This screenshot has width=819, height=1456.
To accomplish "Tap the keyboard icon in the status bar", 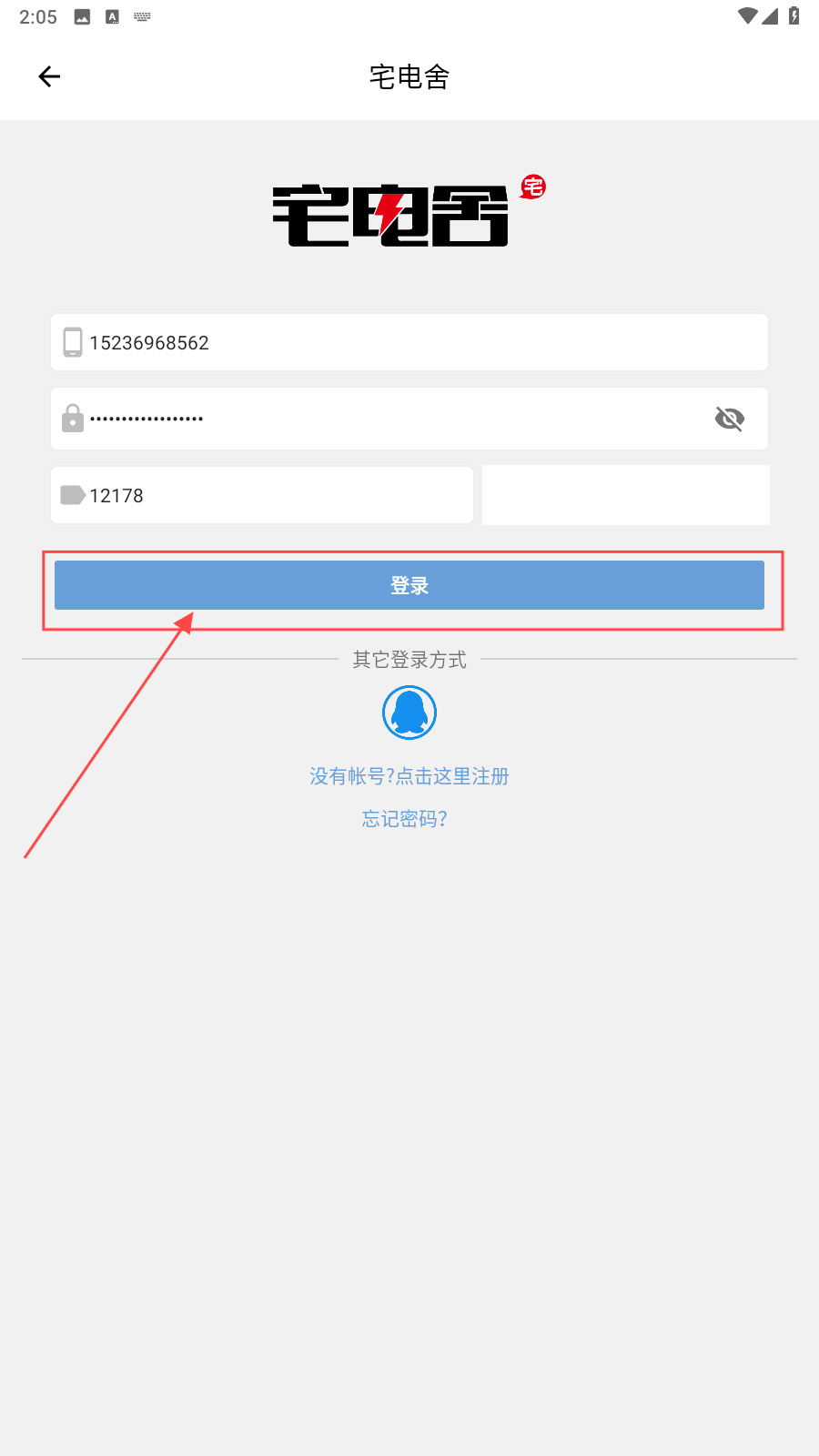I will coord(142,16).
